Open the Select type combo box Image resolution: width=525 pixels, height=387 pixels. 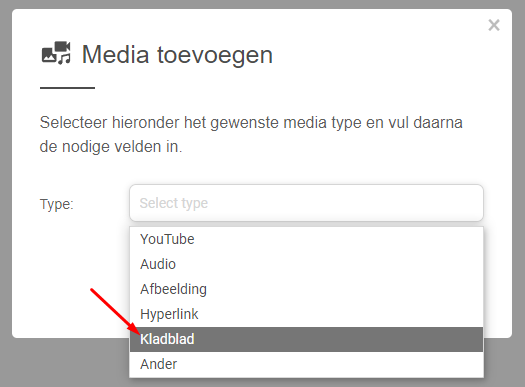306,203
